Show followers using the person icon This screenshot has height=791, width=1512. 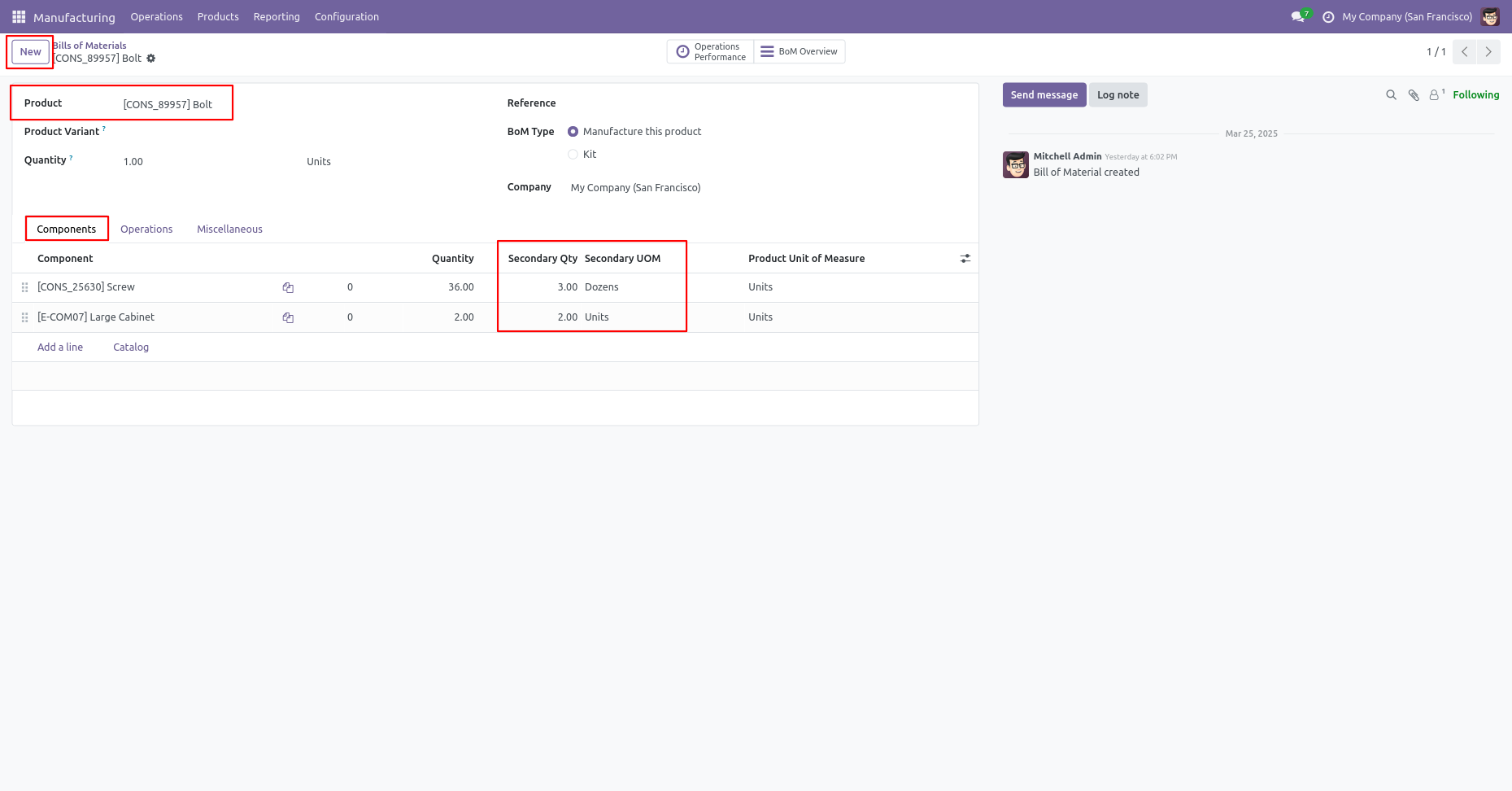point(1436,94)
